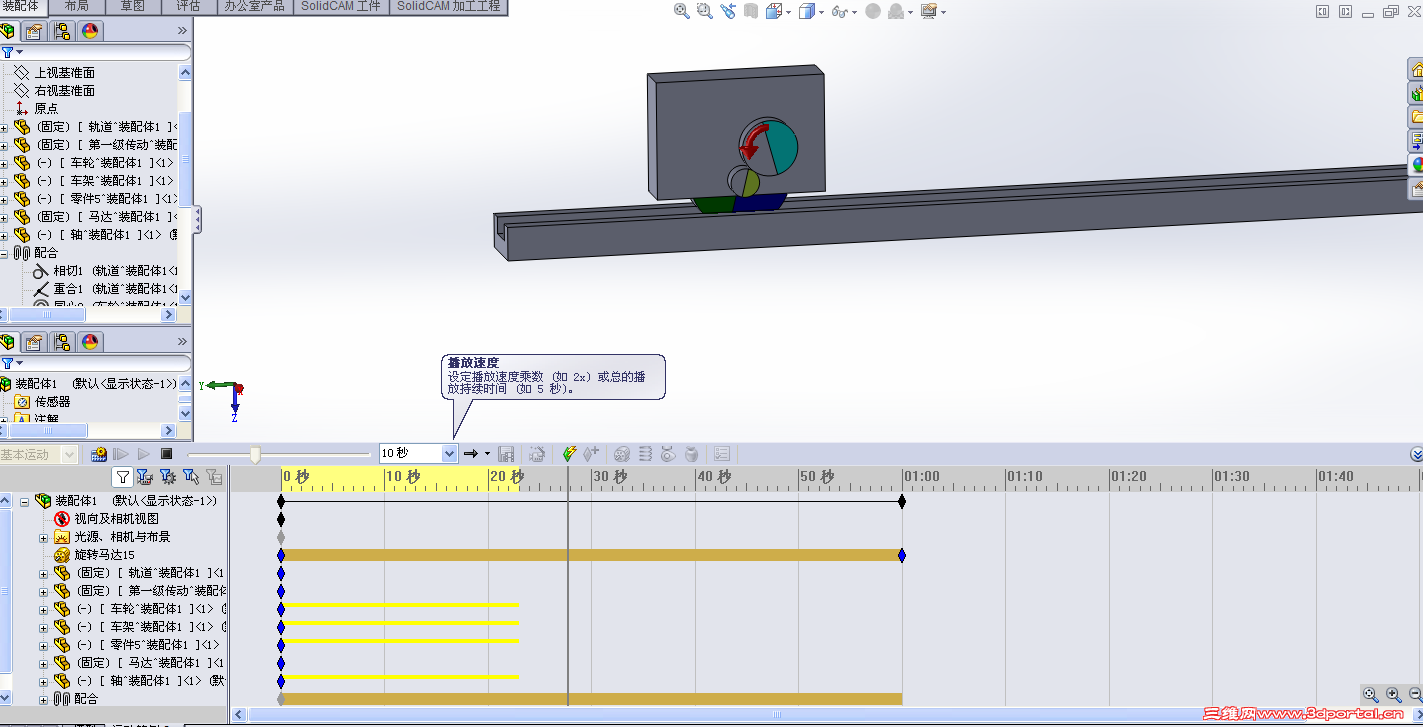Click the View Settings monitor icon

pyautogui.click(x=929, y=11)
